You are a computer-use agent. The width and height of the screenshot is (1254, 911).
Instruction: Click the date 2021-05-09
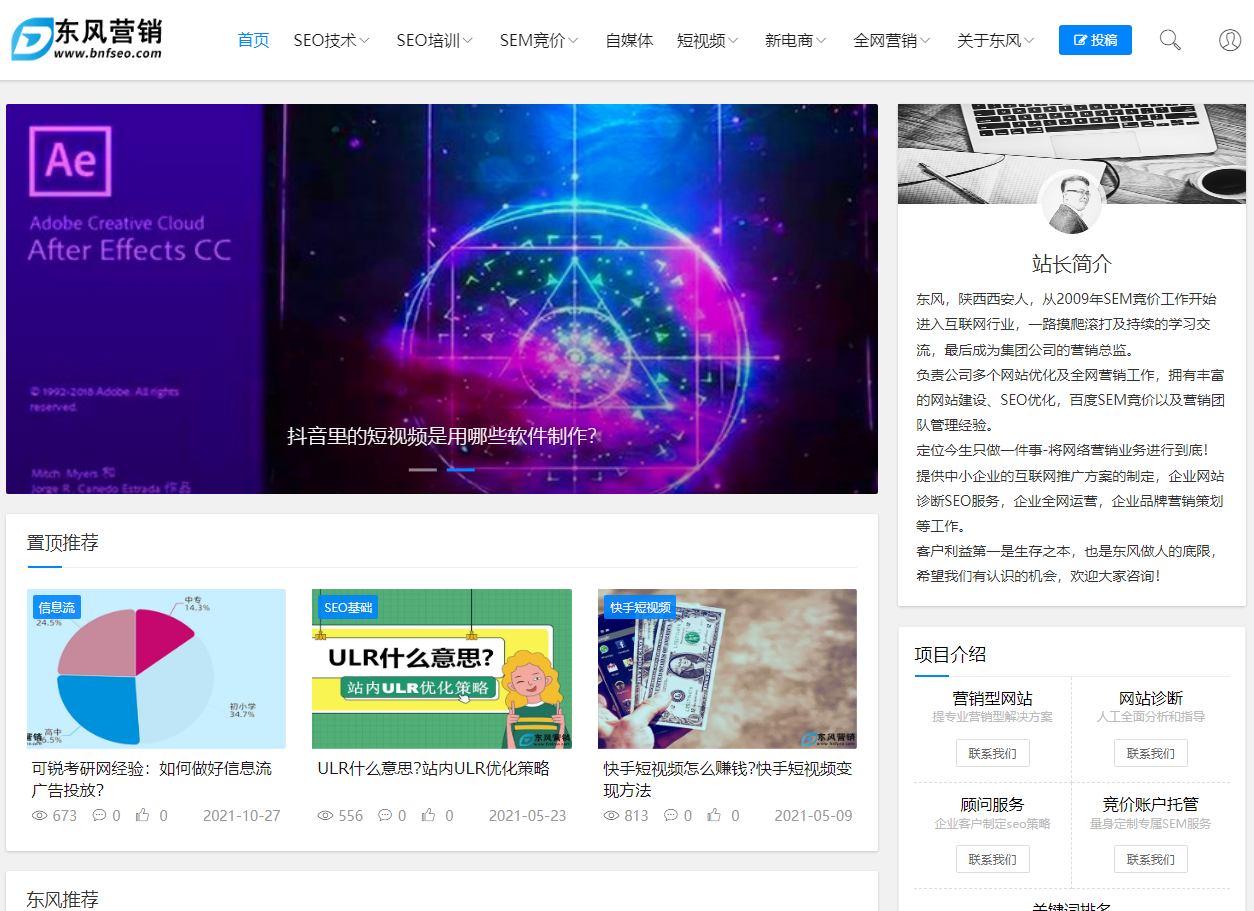pos(814,816)
